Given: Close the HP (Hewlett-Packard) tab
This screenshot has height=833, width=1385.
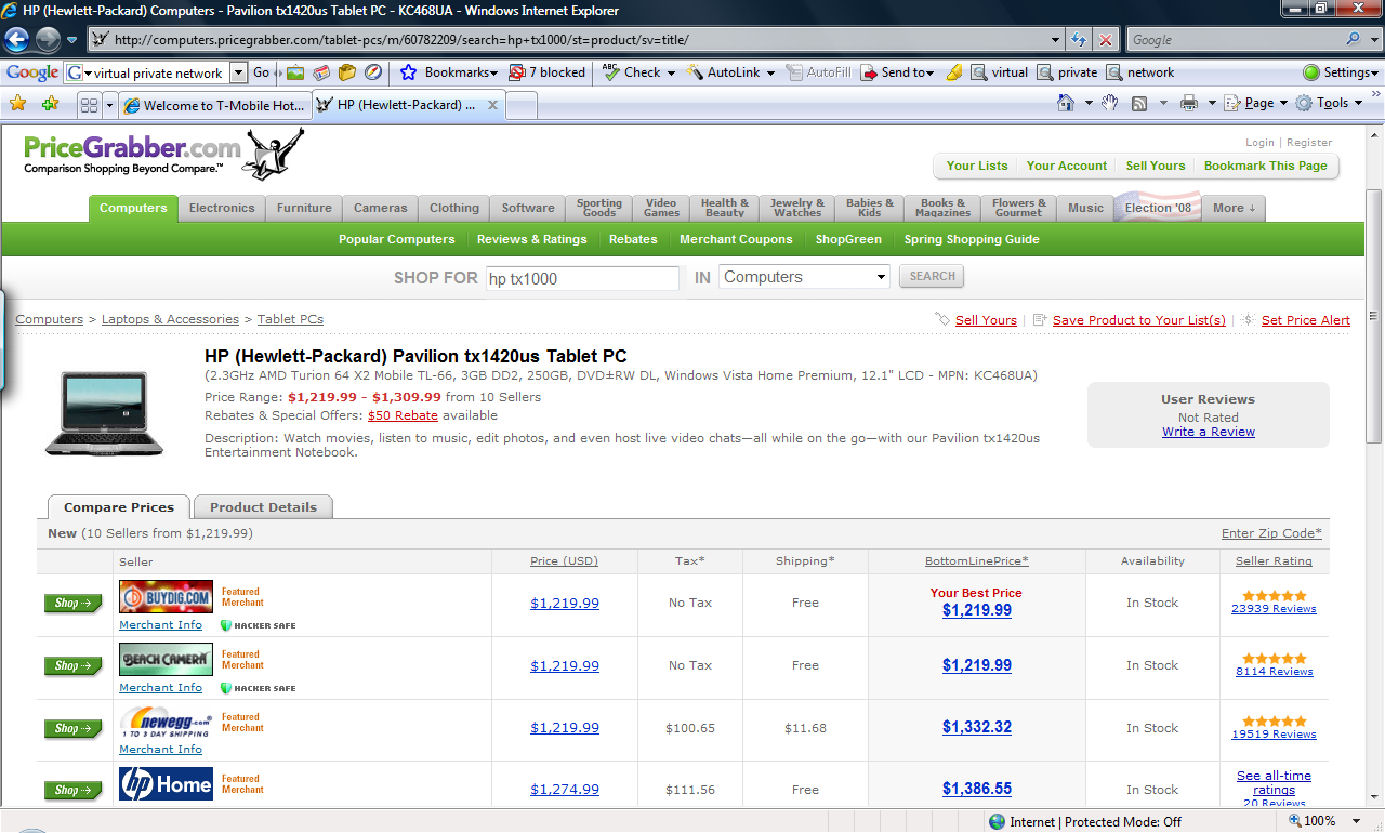Looking at the screenshot, I should pos(493,104).
